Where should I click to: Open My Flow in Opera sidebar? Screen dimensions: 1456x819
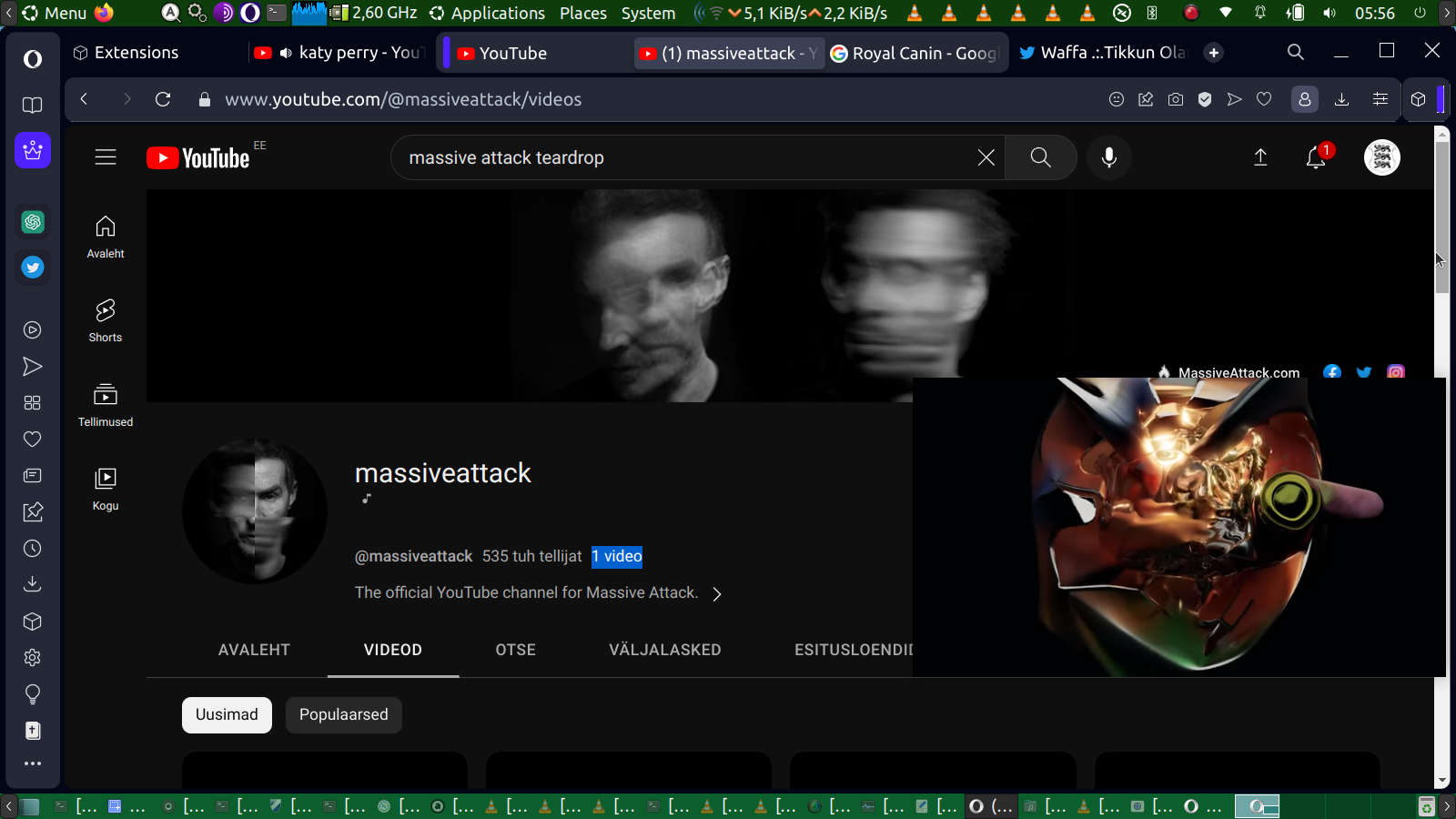33,367
